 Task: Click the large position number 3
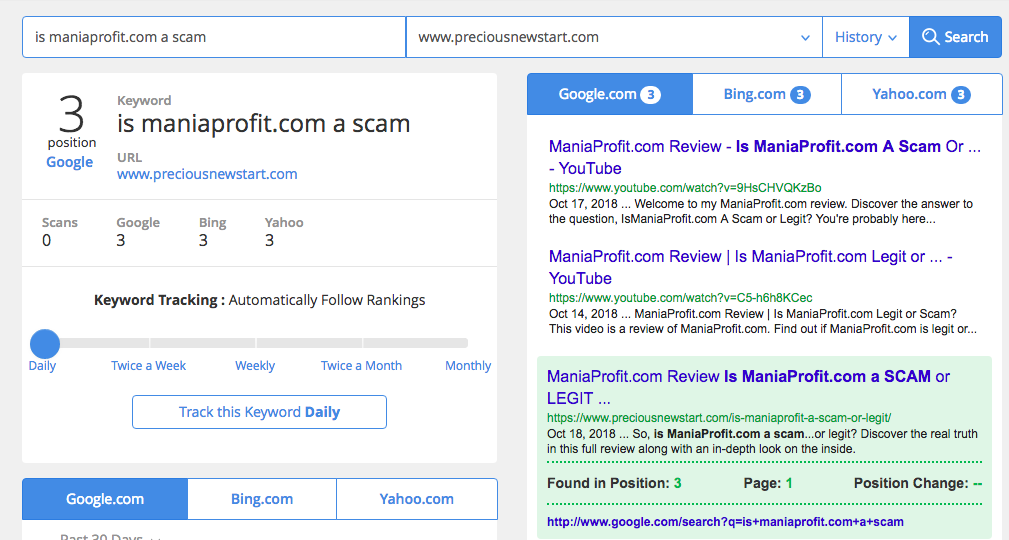(x=71, y=115)
